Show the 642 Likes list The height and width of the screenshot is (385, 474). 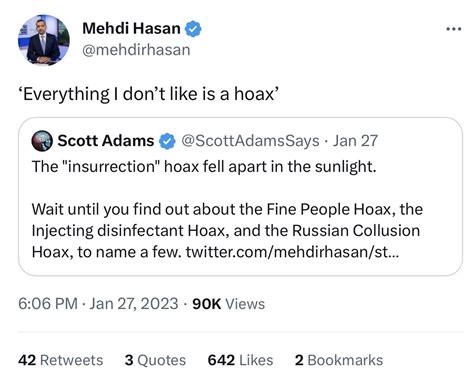(240, 360)
